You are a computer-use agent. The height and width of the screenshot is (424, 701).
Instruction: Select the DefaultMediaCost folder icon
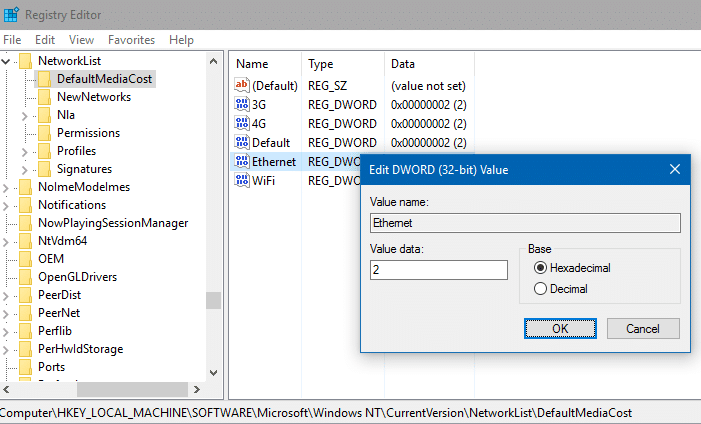[44, 79]
